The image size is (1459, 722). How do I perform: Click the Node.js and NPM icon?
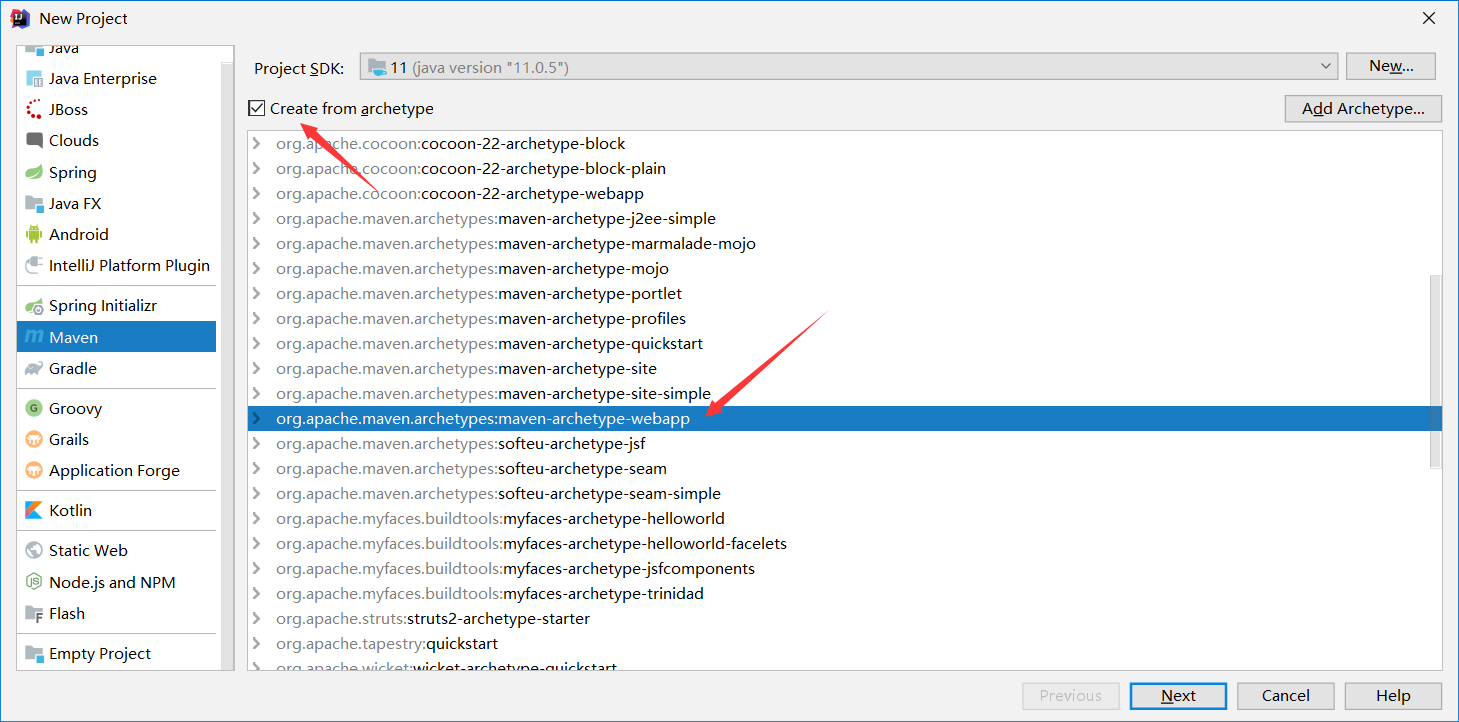tap(35, 582)
